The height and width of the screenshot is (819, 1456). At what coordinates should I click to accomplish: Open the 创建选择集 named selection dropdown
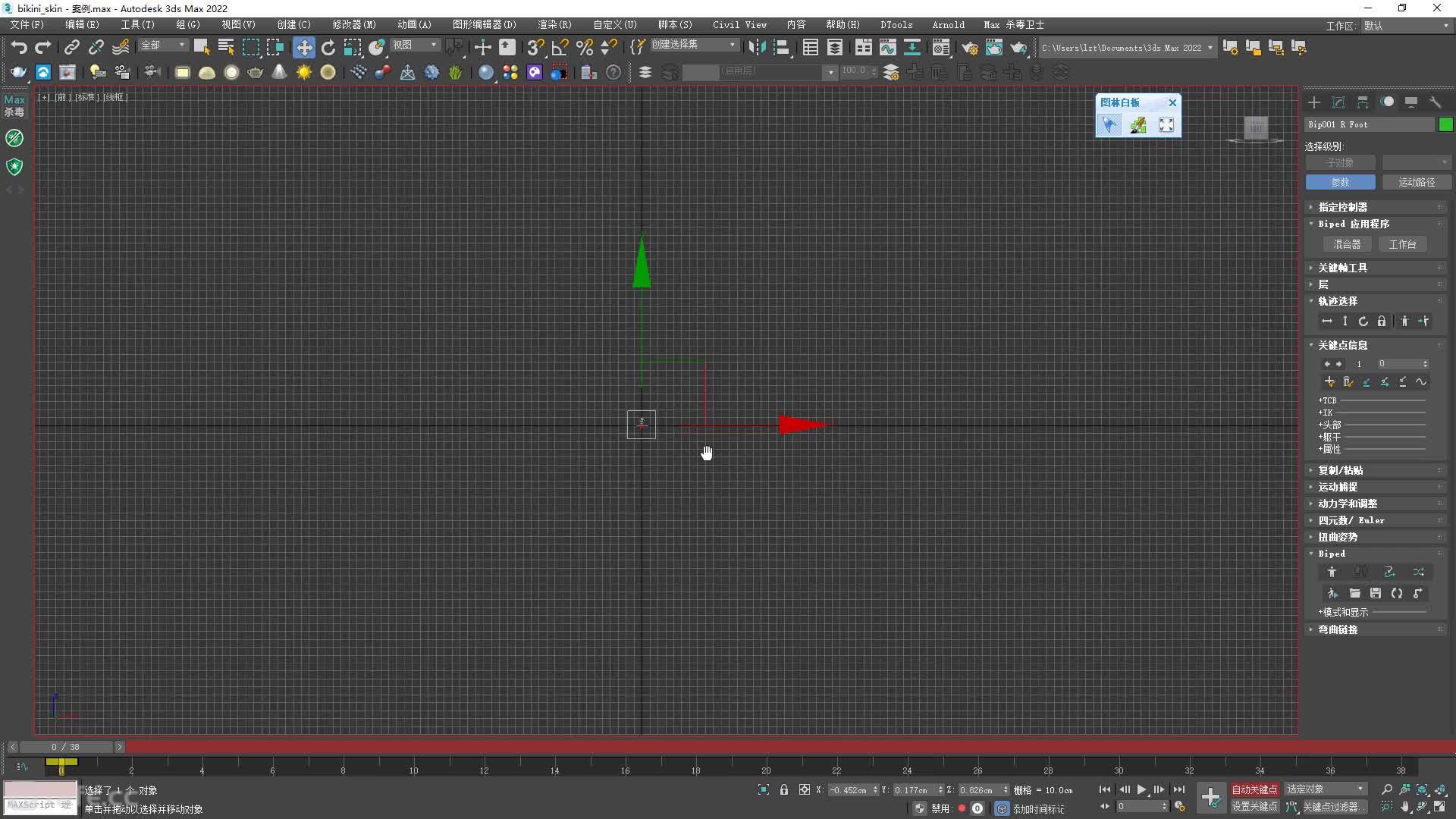pos(694,45)
